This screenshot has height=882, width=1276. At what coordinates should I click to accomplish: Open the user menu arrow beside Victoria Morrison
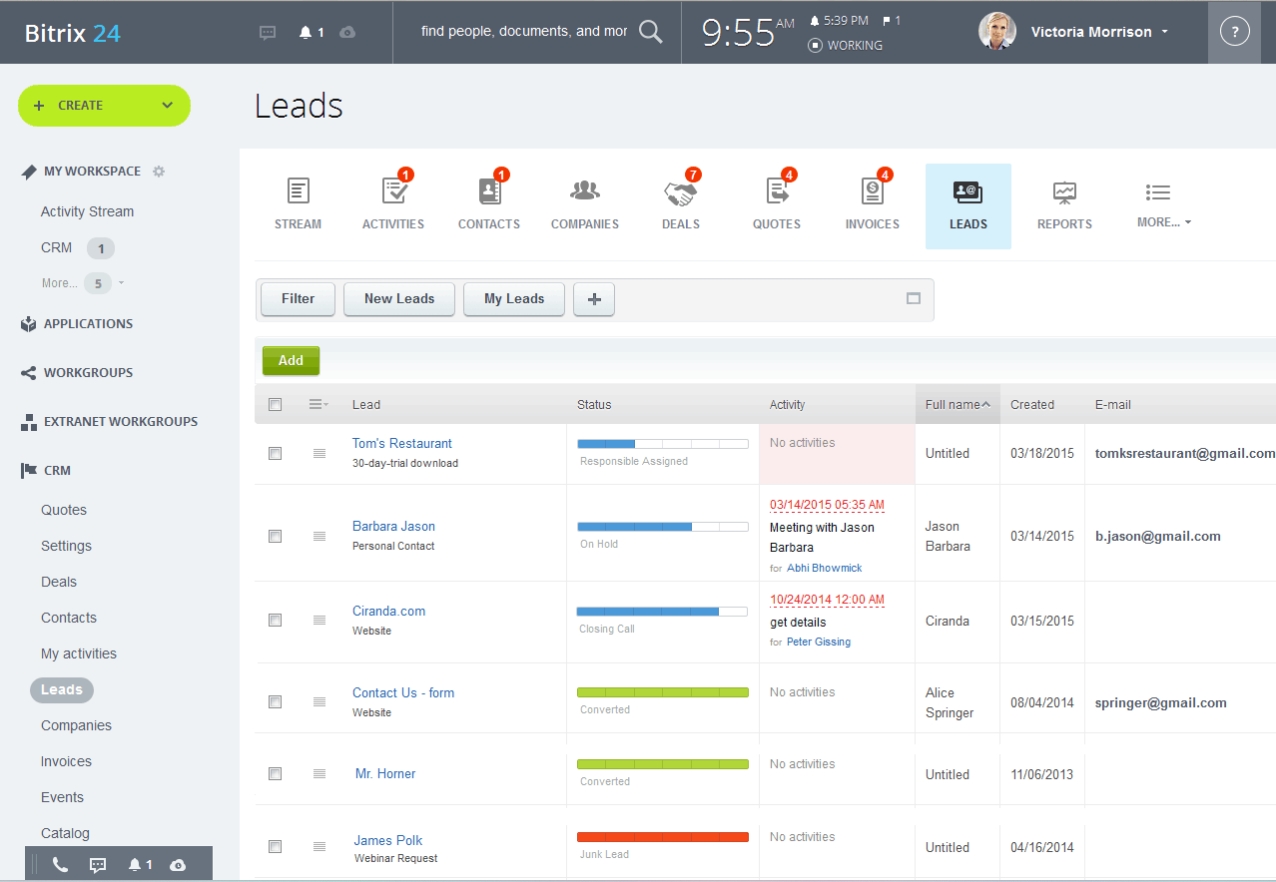tap(1165, 32)
